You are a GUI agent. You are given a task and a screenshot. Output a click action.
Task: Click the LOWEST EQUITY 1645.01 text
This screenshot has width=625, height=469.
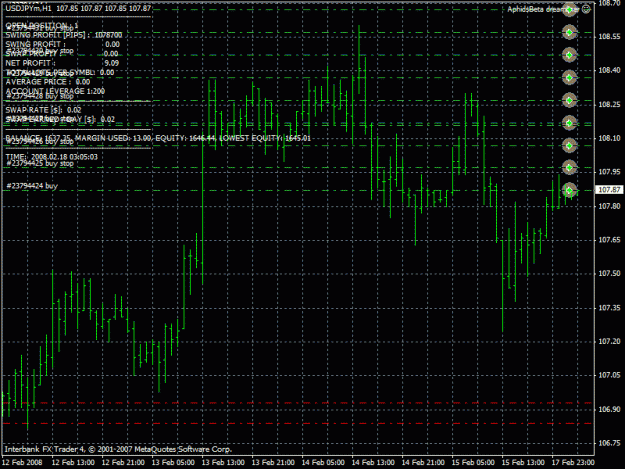point(265,138)
